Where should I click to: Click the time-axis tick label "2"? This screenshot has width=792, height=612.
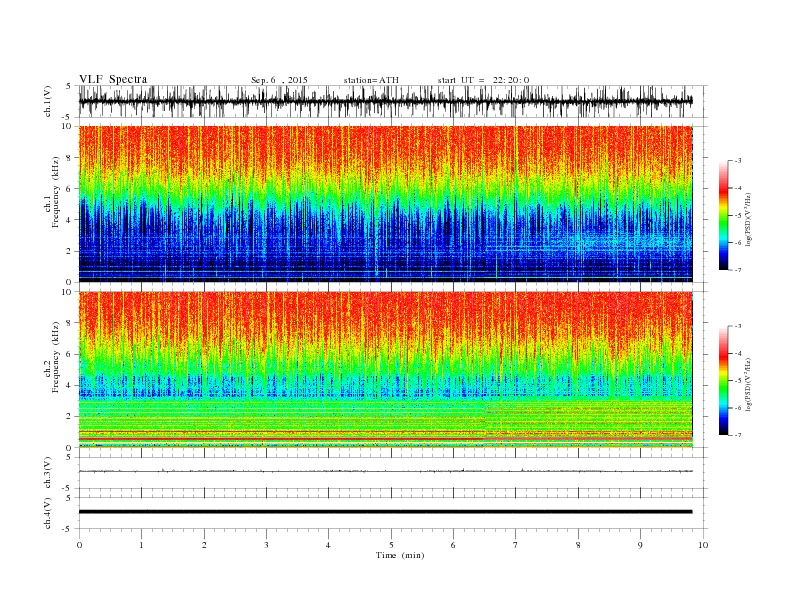204,545
